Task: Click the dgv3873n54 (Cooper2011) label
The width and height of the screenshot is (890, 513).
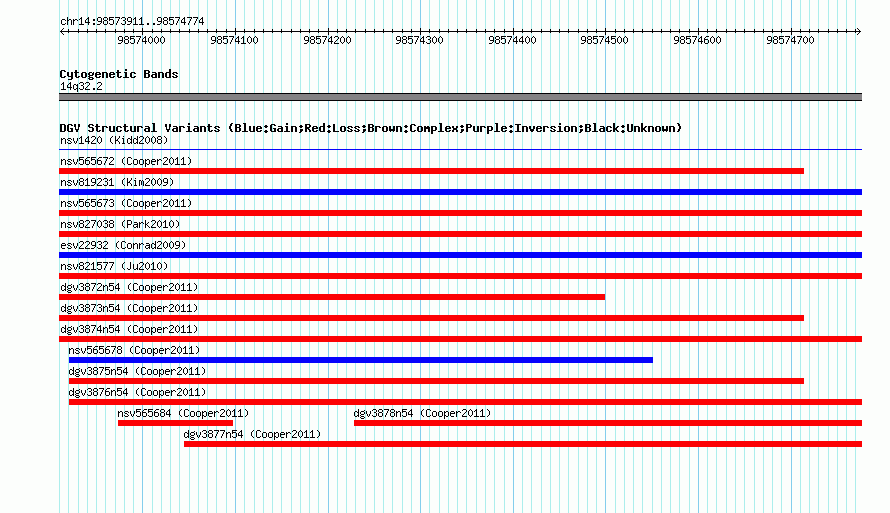Action: coord(129,308)
